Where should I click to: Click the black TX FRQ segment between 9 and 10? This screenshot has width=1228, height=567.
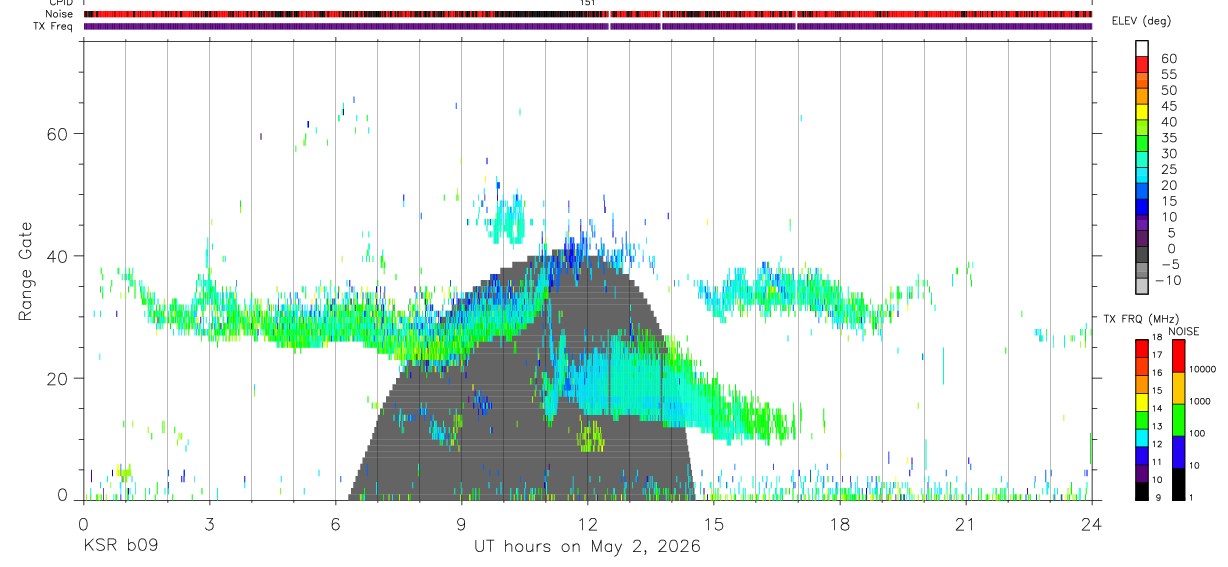(1142, 491)
